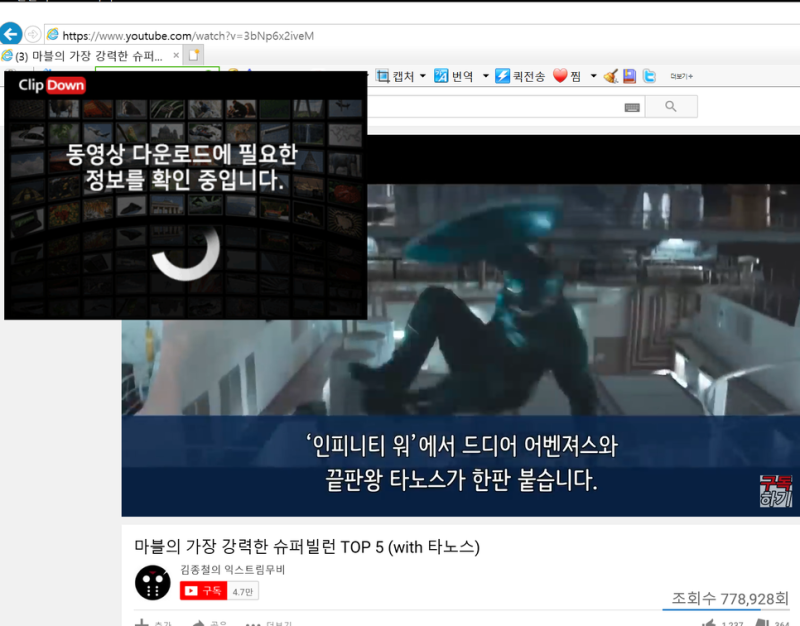The width and height of the screenshot is (800, 626).
Task: Click the 더보기+ toolbar link
Action: pyautogui.click(x=682, y=76)
